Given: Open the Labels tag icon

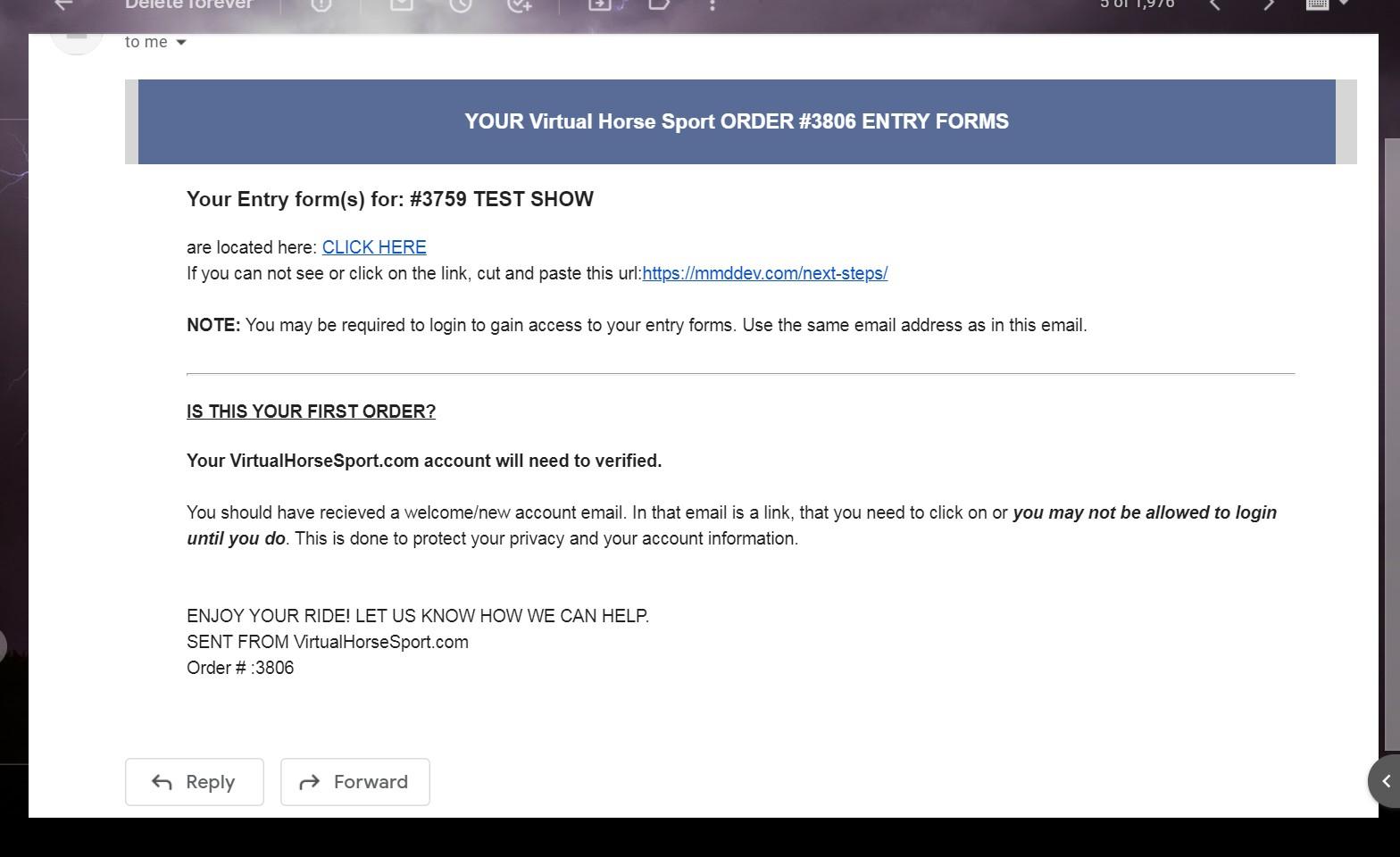Looking at the screenshot, I should [659, 4].
